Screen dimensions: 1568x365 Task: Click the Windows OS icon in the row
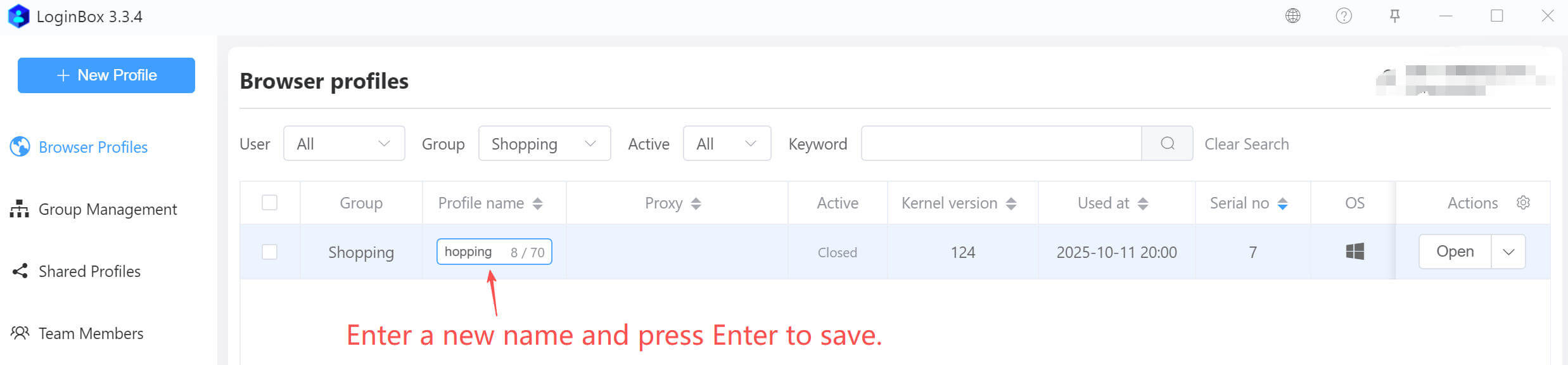1354,252
